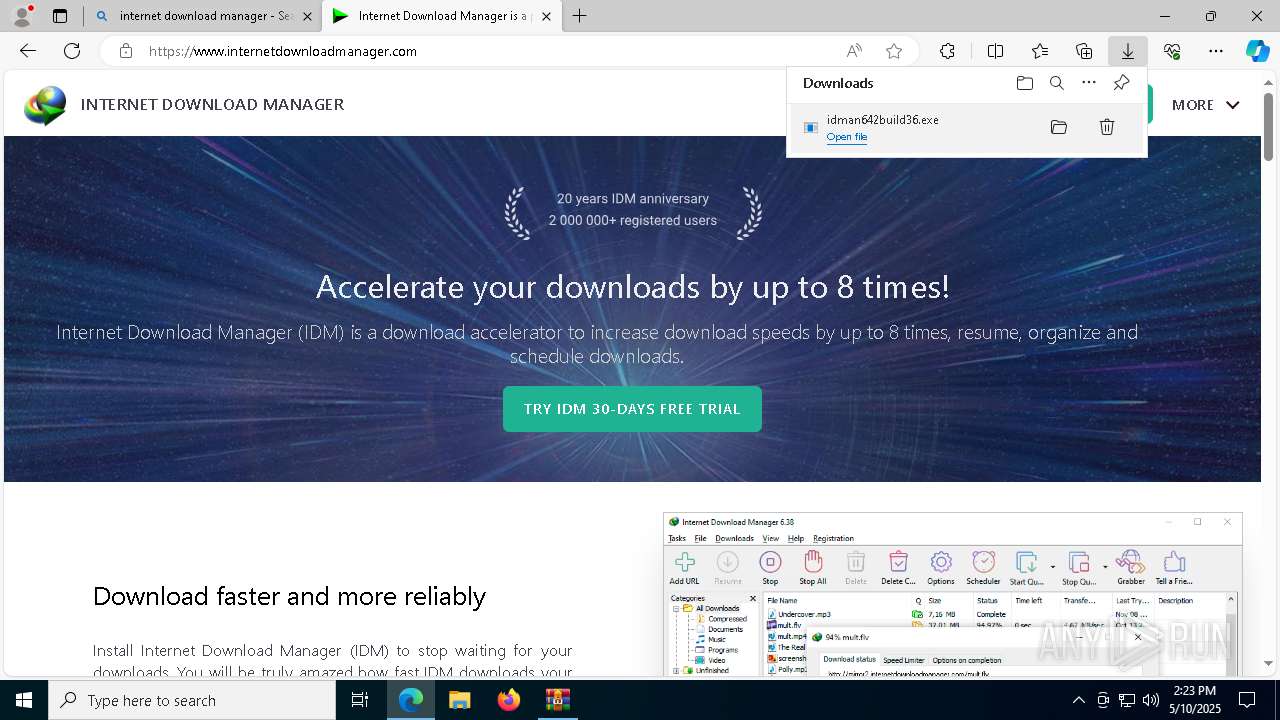Click the Windows taskbar search box

coord(192,700)
